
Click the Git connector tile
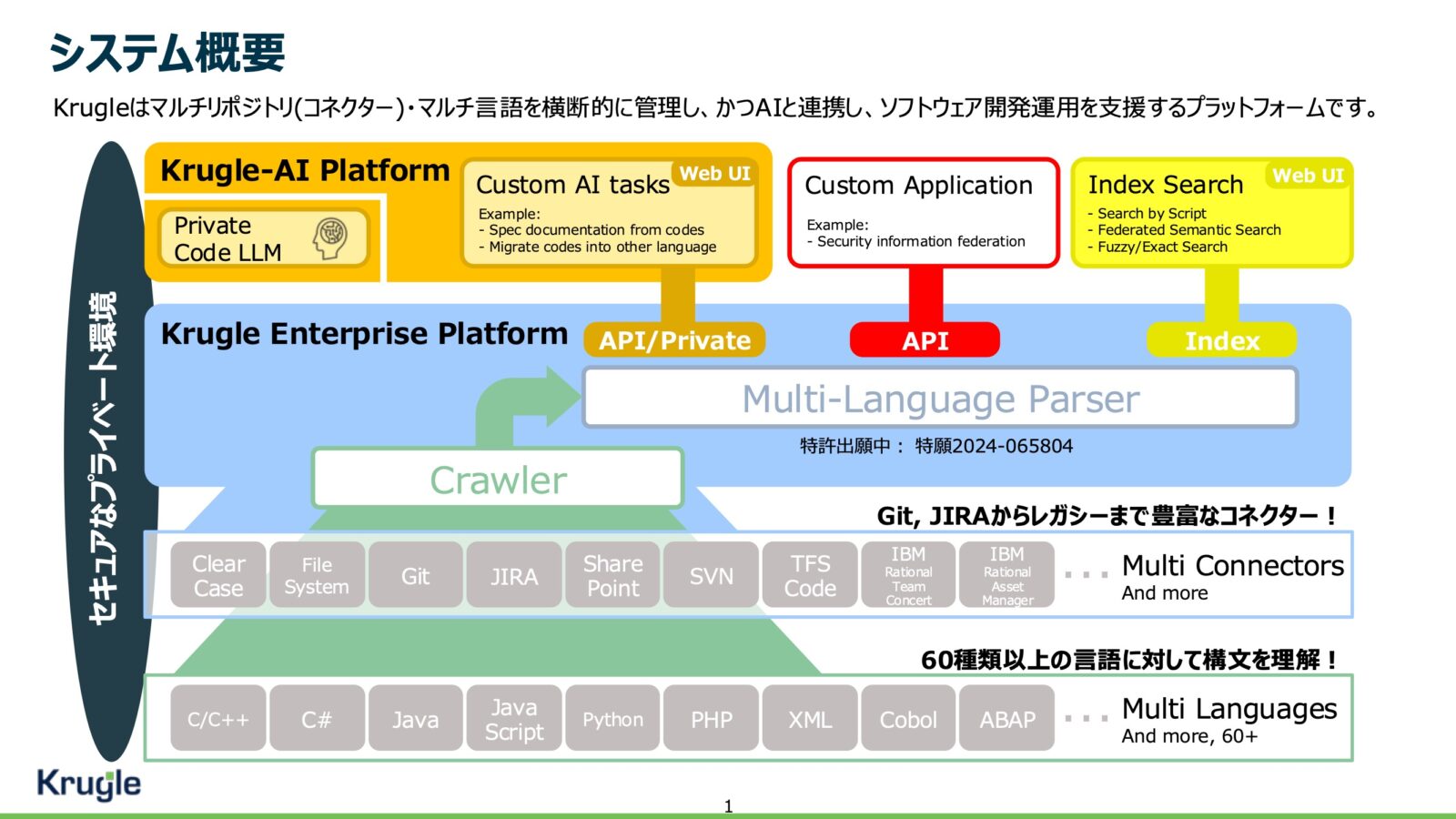tap(415, 575)
